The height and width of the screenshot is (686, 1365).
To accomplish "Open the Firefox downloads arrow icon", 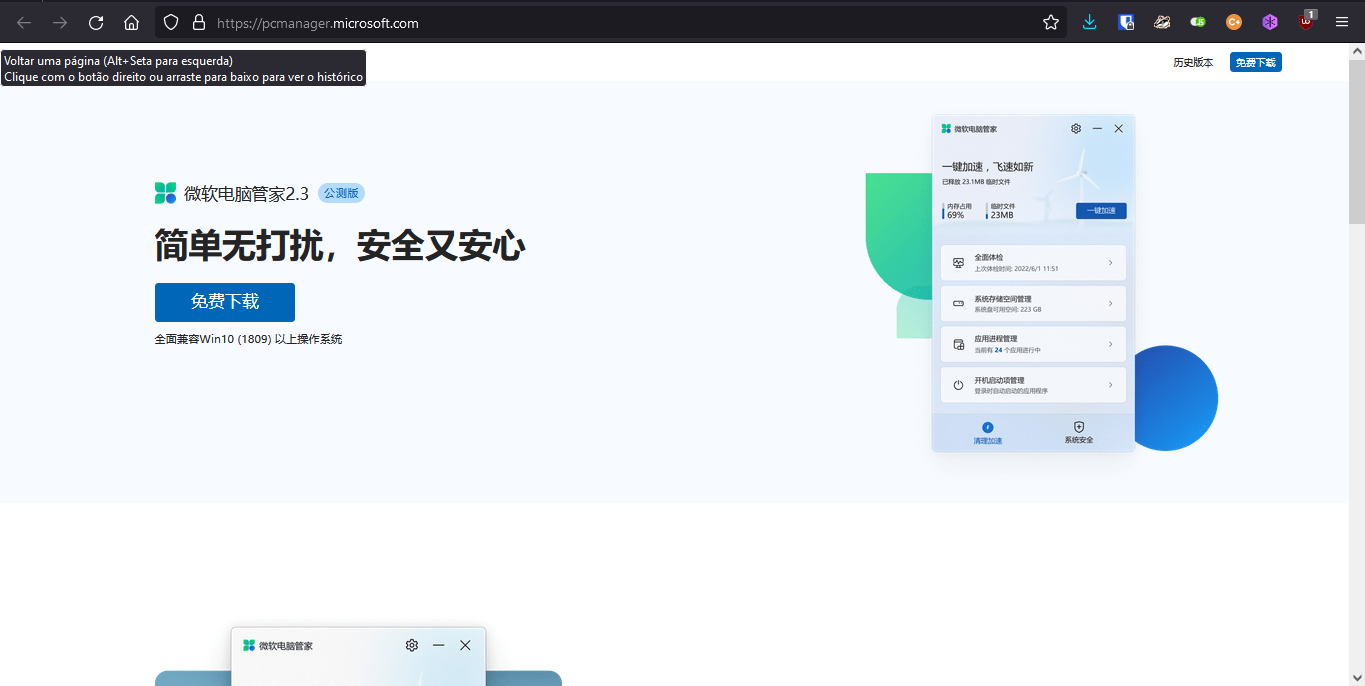I will (x=1090, y=22).
